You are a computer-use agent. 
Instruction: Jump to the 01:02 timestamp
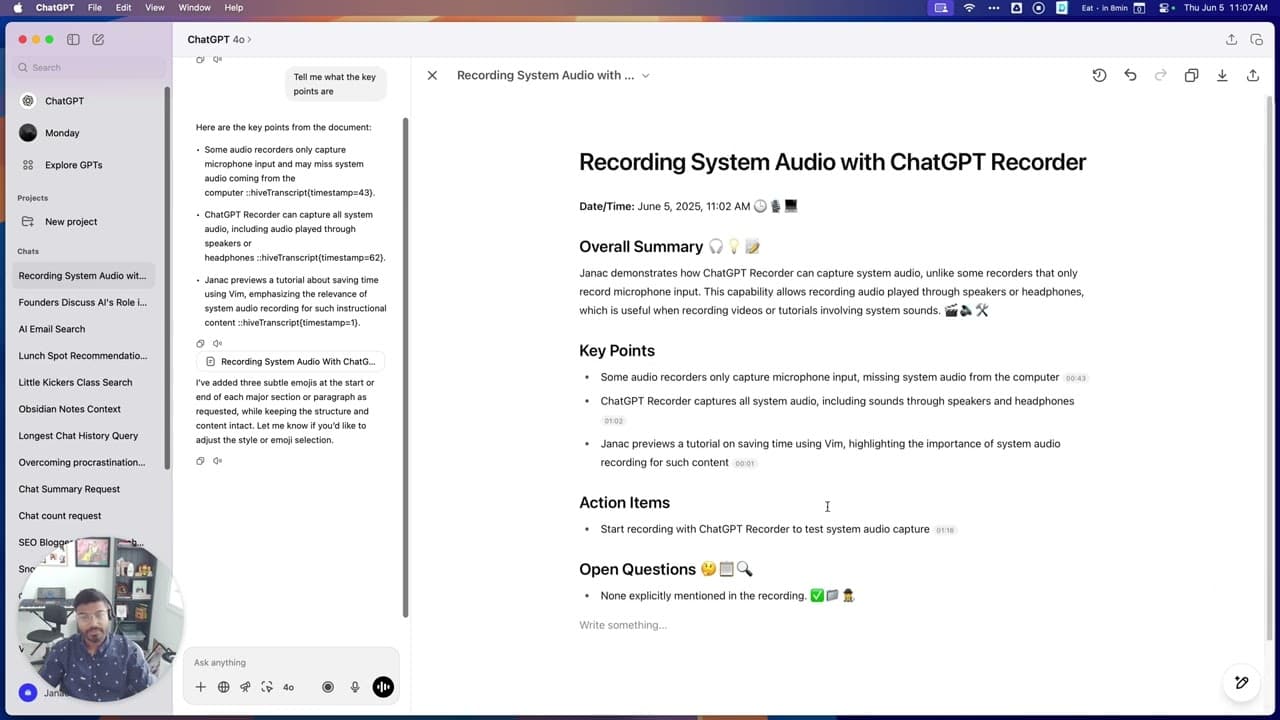click(613, 421)
